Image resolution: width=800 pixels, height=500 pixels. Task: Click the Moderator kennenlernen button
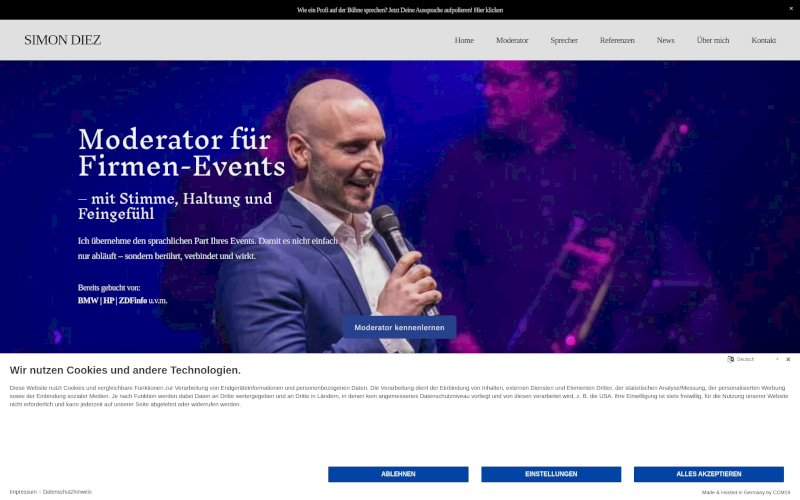tap(399, 327)
